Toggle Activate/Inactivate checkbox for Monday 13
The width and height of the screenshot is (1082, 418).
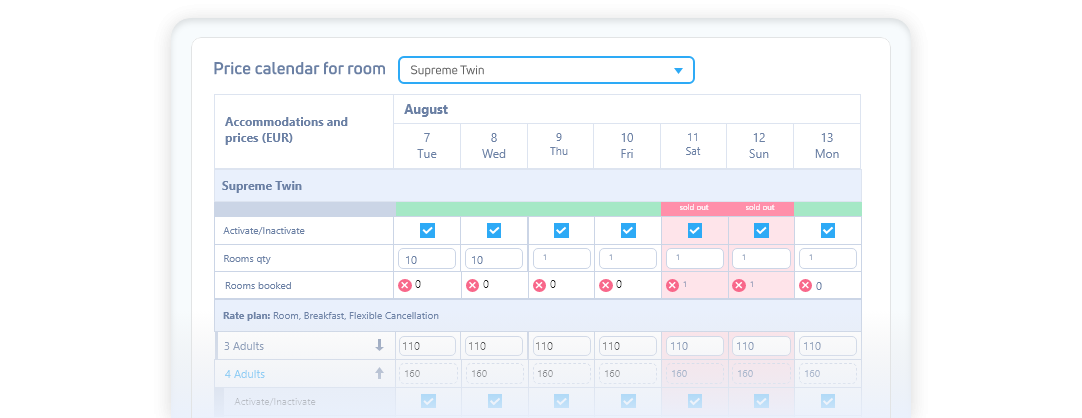(827, 231)
